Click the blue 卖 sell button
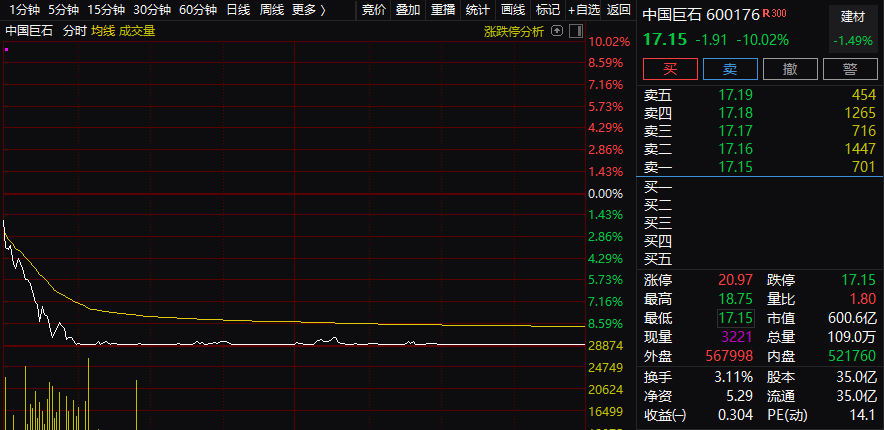This screenshot has height=430, width=884. tap(730, 69)
